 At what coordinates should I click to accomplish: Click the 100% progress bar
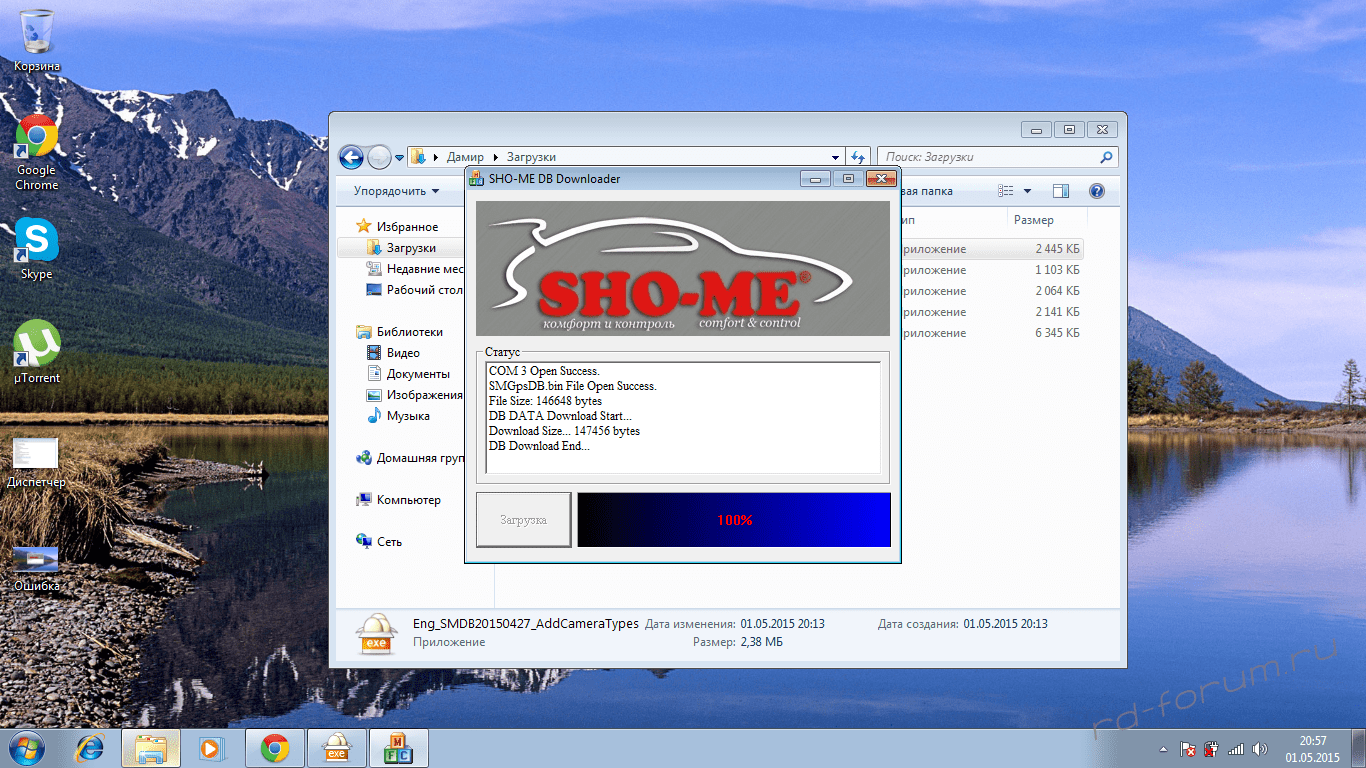[734, 520]
